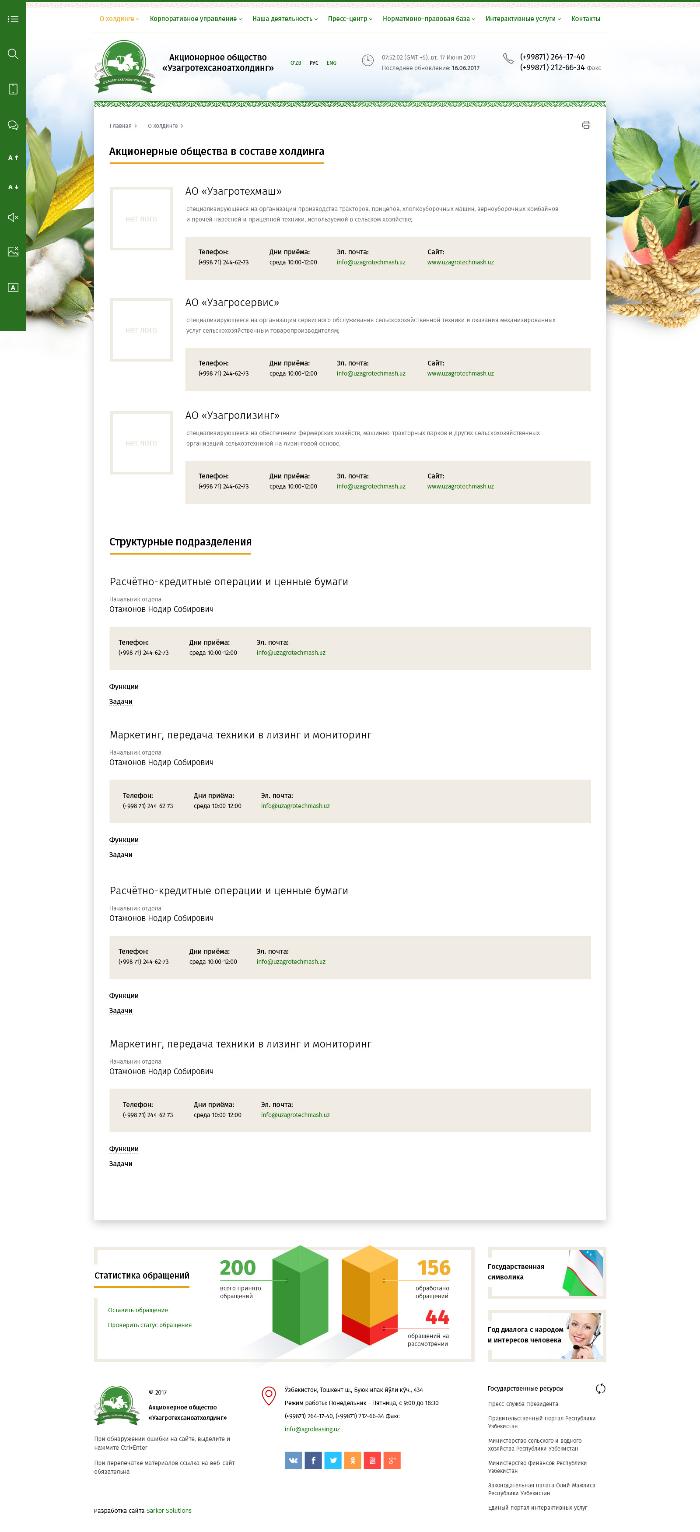Open the hamburger menu in green sidebar
Image resolution: width=700 pixels, height=1532 pixels.
click(x=13, y=19)
